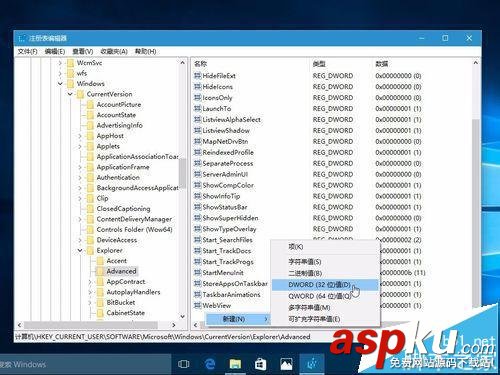Open the 编辑(E) menu

coord(55,51)
